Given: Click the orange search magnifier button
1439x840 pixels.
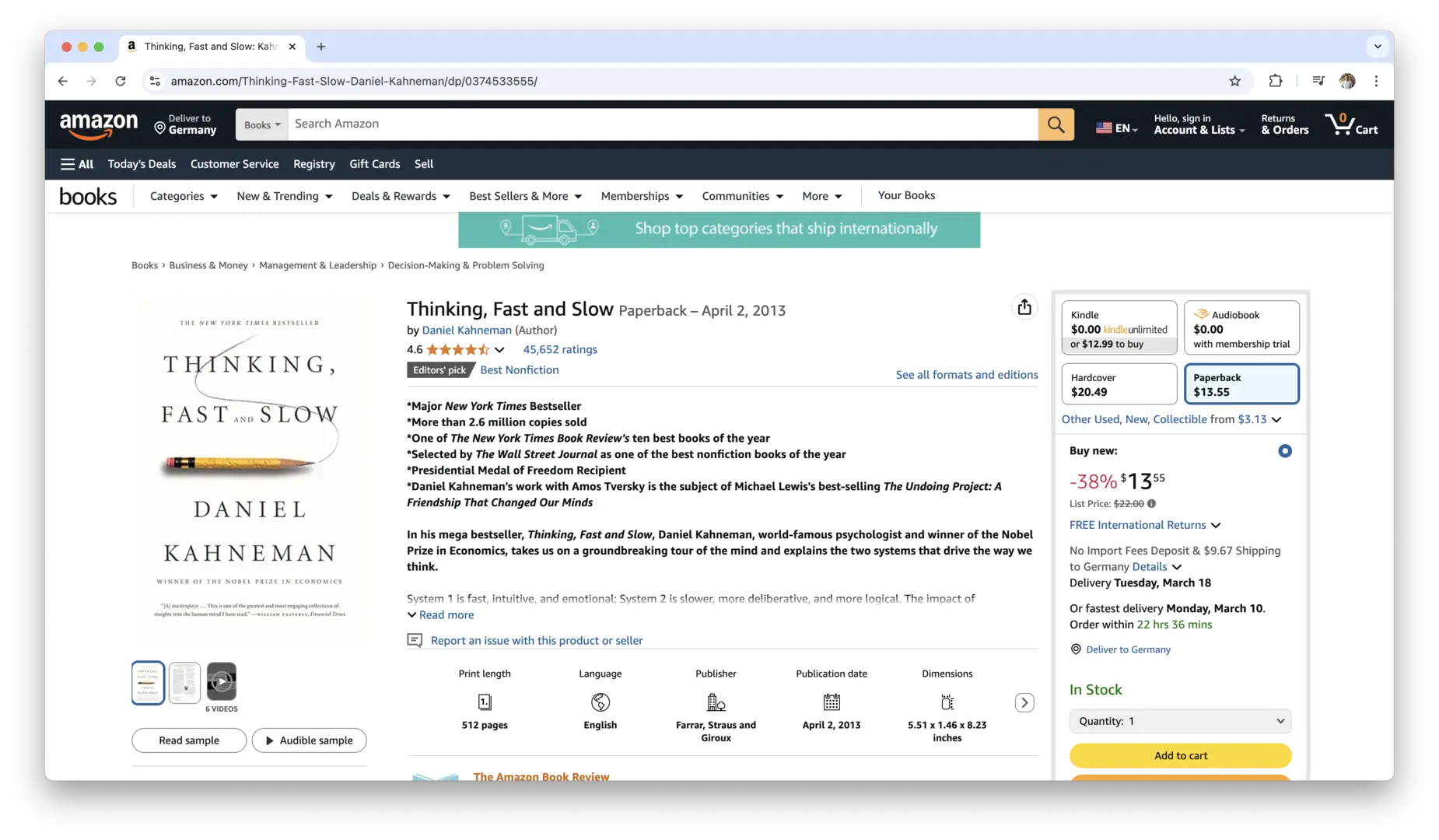Looking at the screenshot, I should pyautogui.click(x=1056, y=124).
